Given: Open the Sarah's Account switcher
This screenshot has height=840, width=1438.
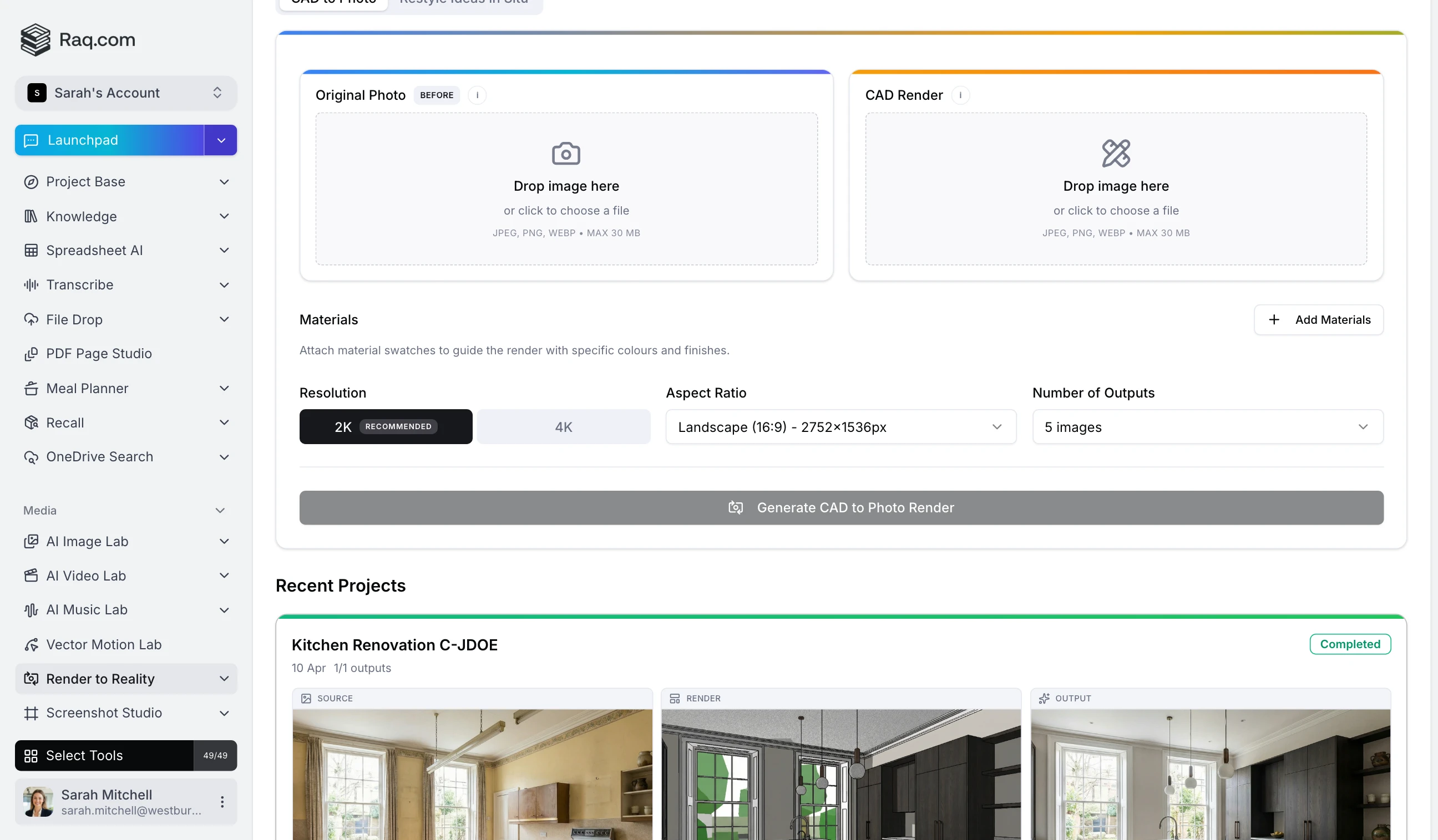Looking at the screenshot, I should coord(125,93).
